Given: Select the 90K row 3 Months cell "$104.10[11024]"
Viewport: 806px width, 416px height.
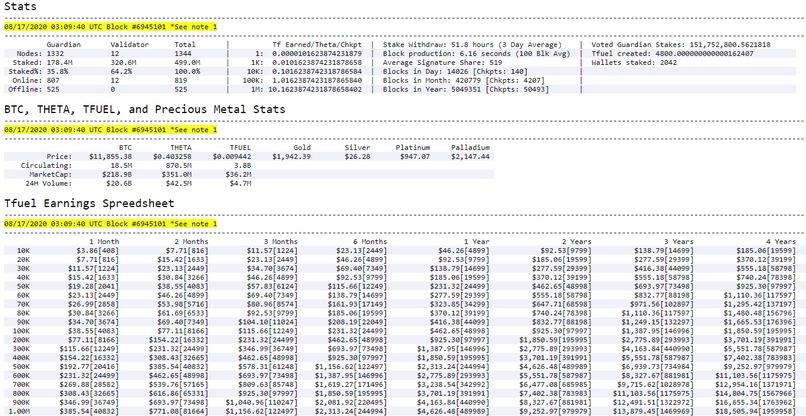Looking at the screenshot, I should pyautogui.click(x=268, y=322).
